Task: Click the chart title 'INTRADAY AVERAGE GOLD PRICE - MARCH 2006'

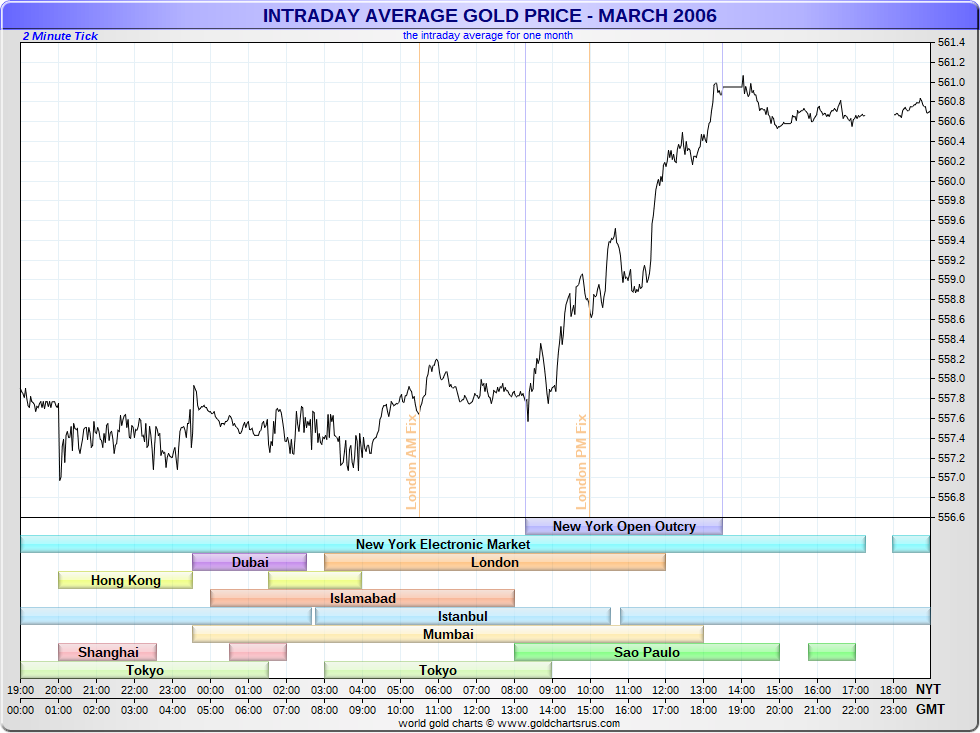Action: [x=489, y=16]
